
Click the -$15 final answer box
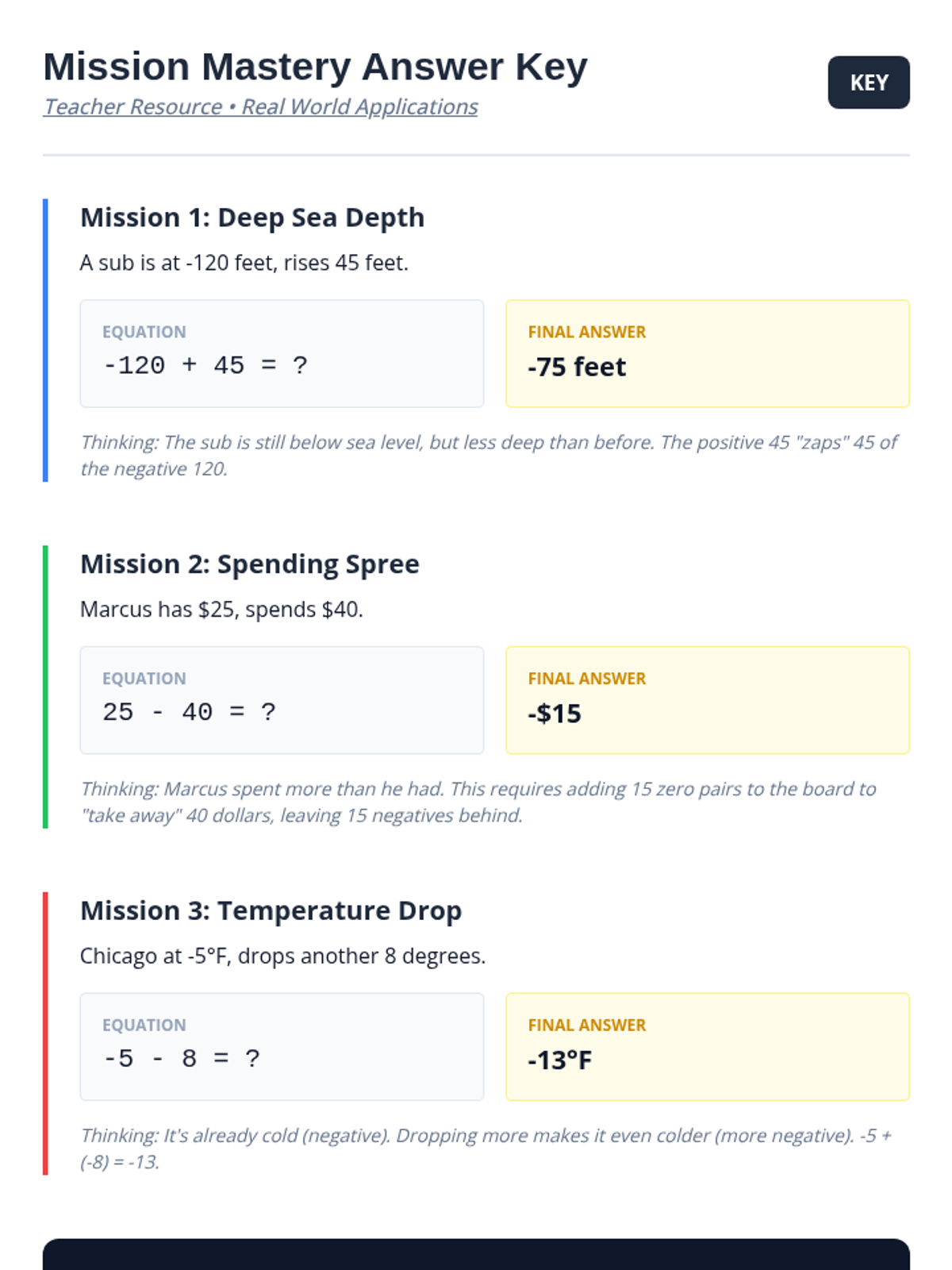pyautogui.click(x=707, y=700)
